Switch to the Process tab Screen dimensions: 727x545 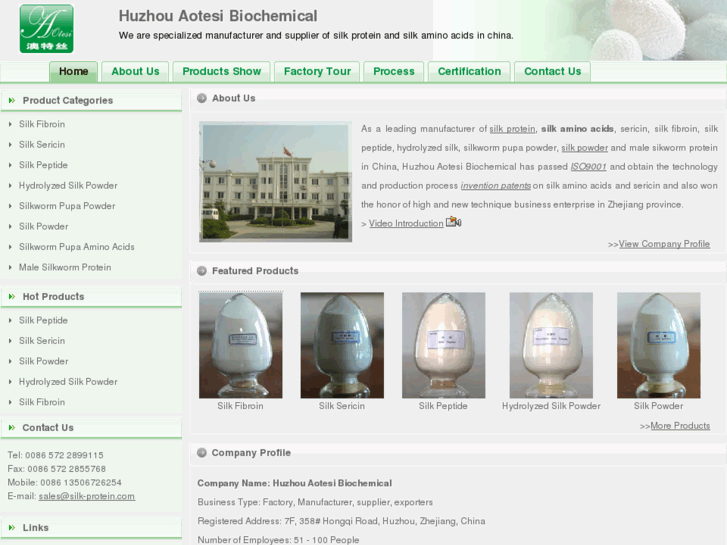click(394, 71)
